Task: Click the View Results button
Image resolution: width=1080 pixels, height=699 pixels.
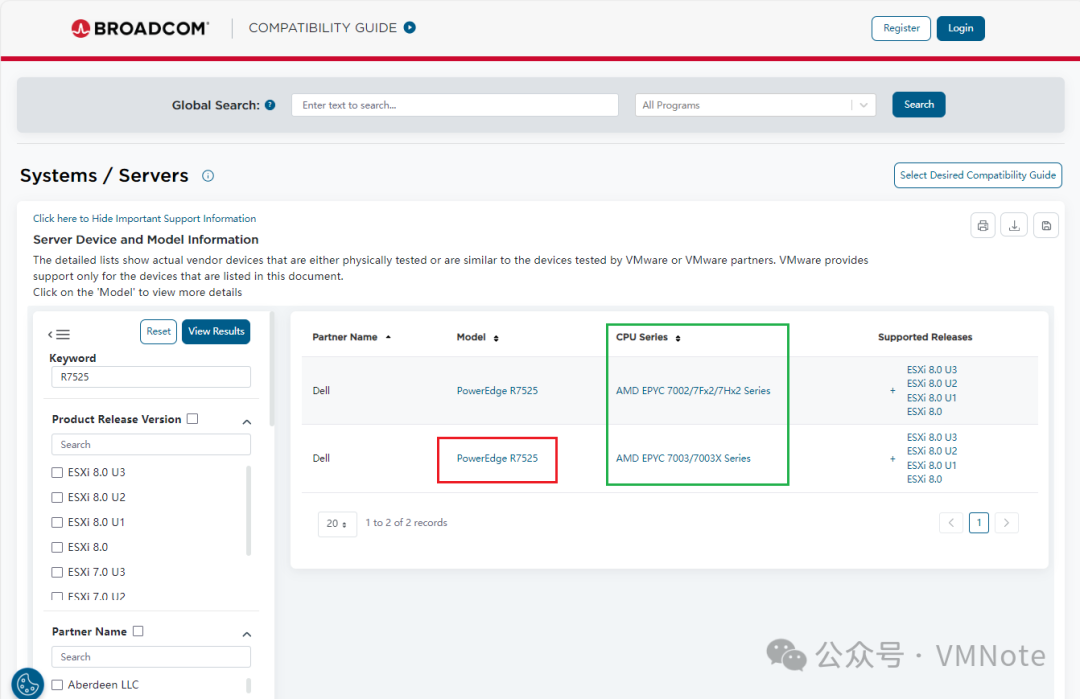Action: pos(216,331)
